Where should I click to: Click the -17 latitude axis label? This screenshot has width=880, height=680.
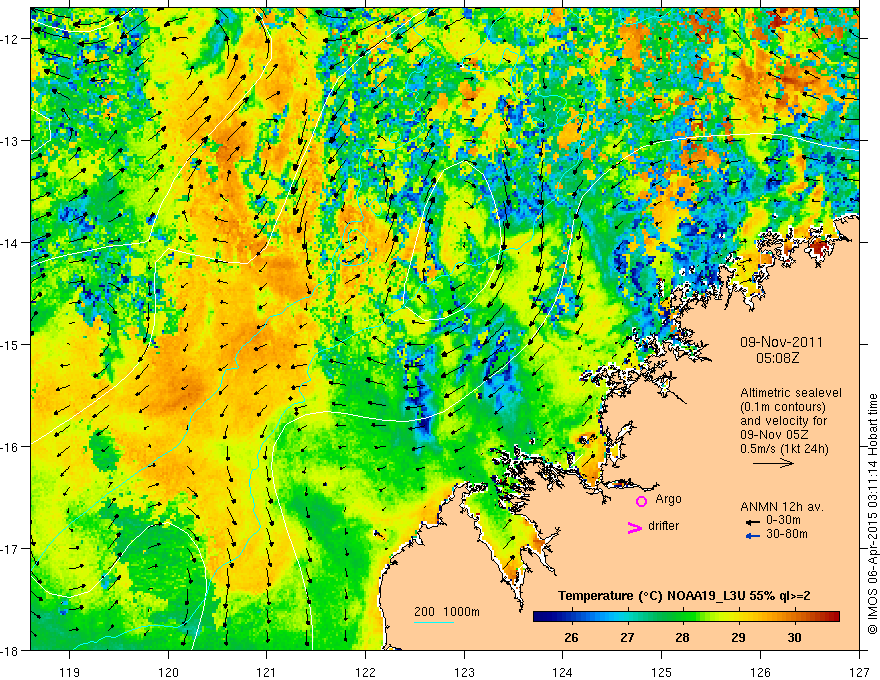click(11, 549)
